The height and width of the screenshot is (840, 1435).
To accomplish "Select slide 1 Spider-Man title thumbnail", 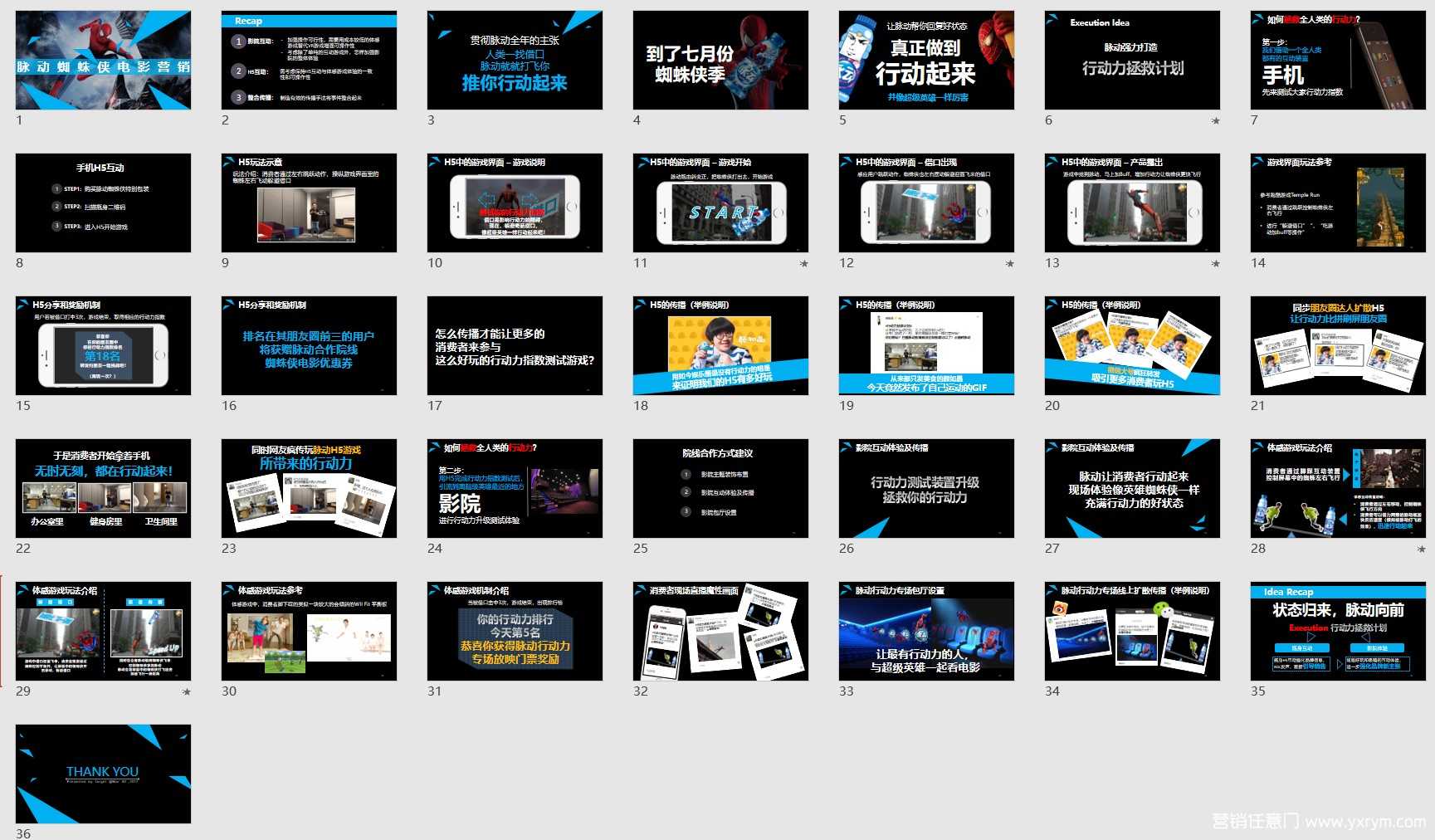I will click(x=103, y=60).
